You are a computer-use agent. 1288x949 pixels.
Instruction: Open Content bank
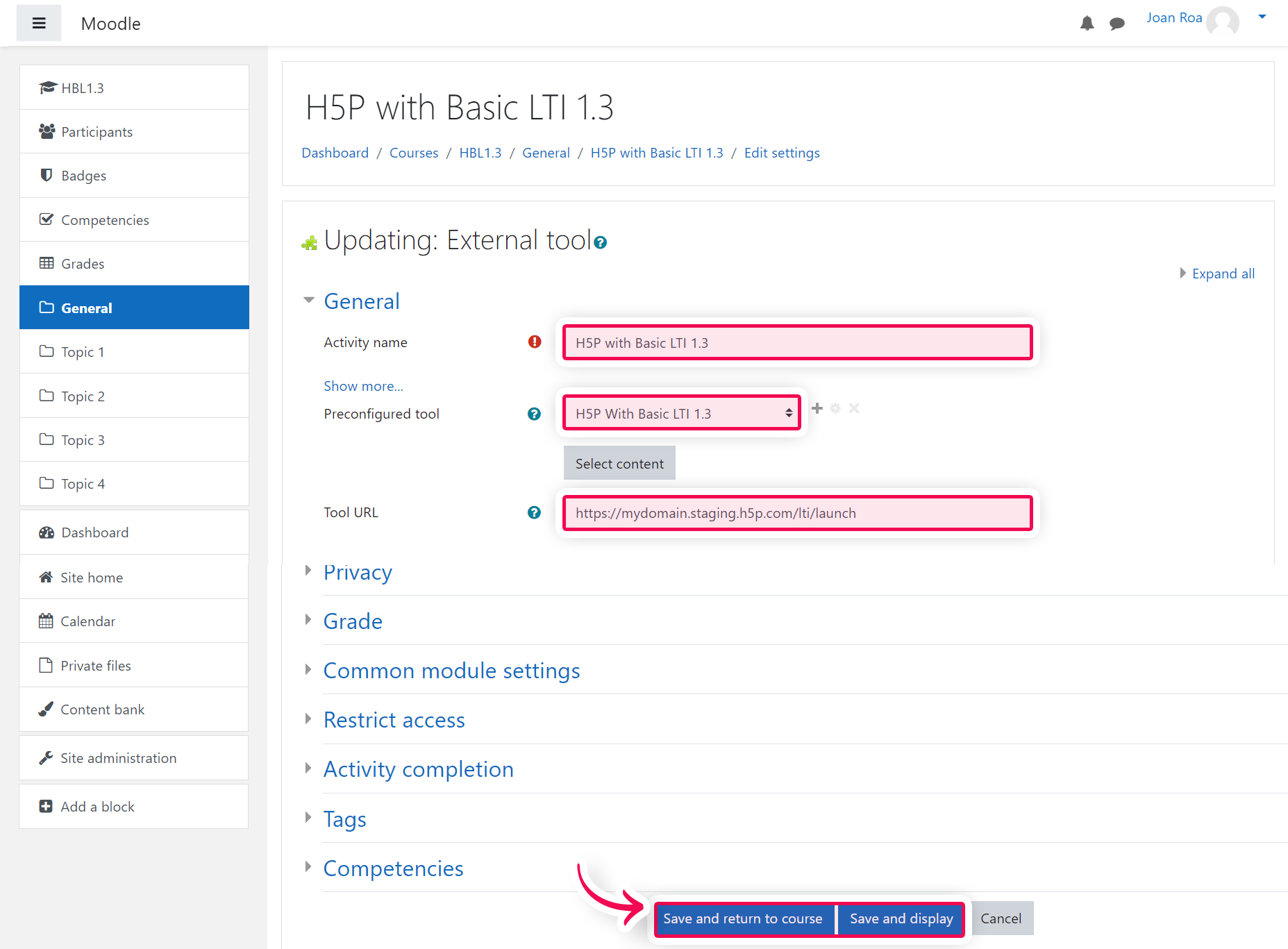tap(134, 709)
